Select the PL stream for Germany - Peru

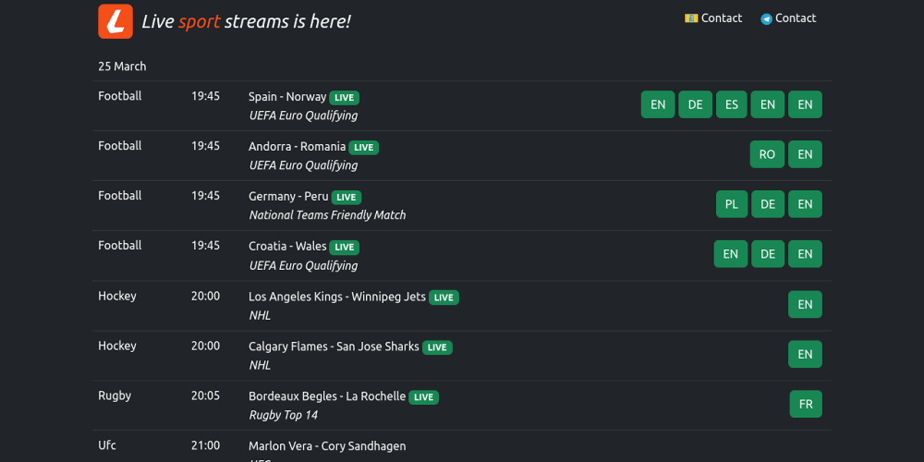pos(732,204)
